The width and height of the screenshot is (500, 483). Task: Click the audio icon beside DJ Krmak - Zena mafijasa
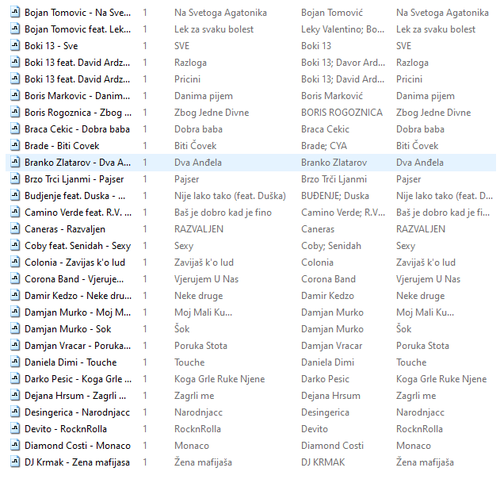tap(15, 462)
